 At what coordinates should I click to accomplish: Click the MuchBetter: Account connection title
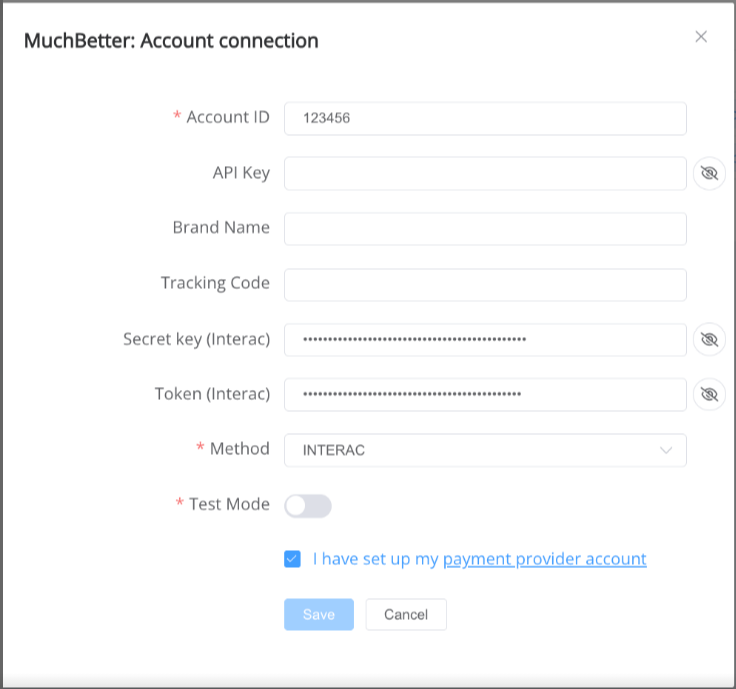pos(171,41)
